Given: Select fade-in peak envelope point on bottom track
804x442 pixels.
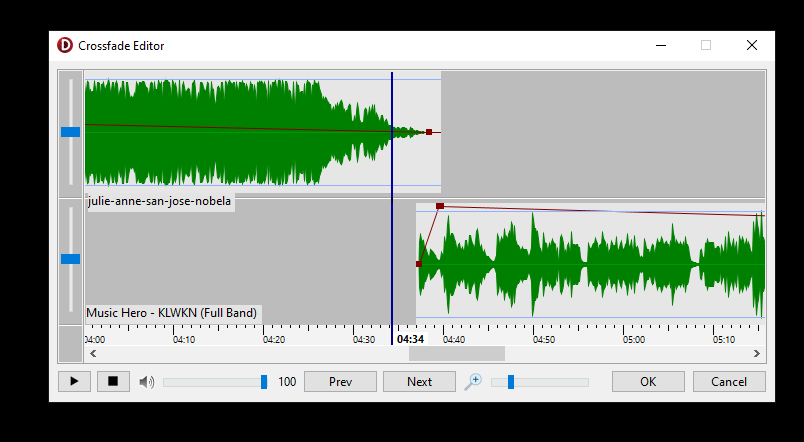Looking at the screenshot, I should point(440,206).
